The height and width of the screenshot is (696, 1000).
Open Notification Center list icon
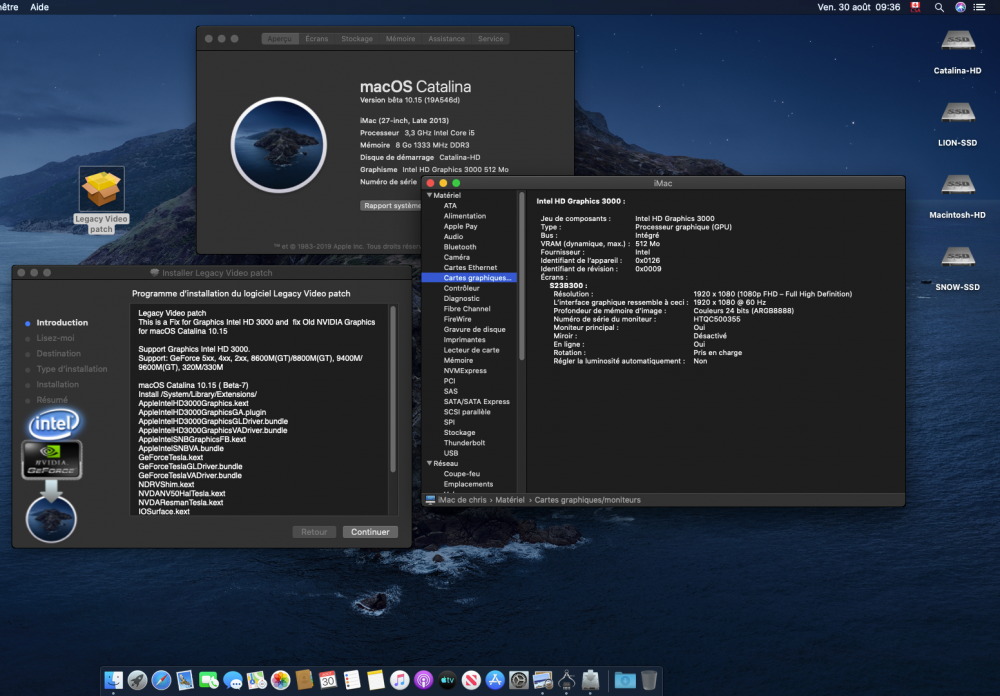tap(979, 7)
